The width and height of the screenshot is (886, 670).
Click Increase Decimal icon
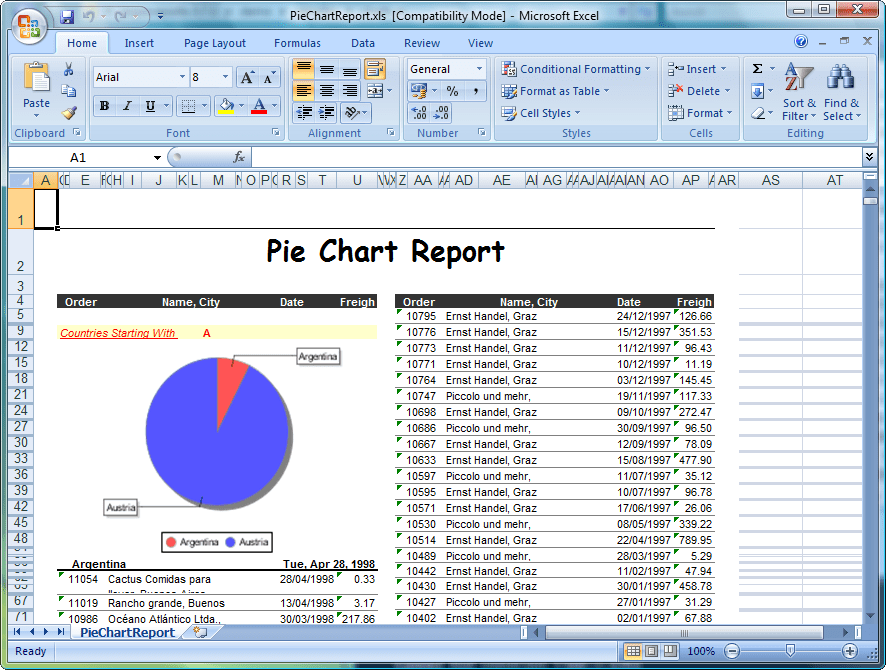click(419, 112)
